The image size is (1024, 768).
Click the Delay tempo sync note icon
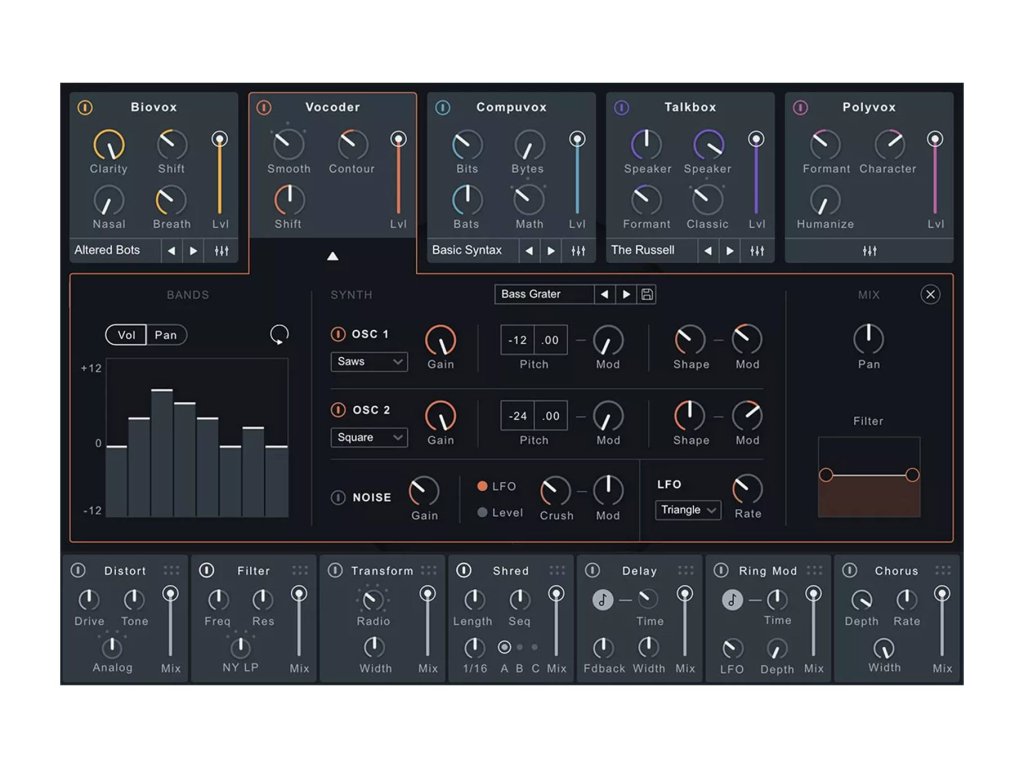[x=602, y=599]
